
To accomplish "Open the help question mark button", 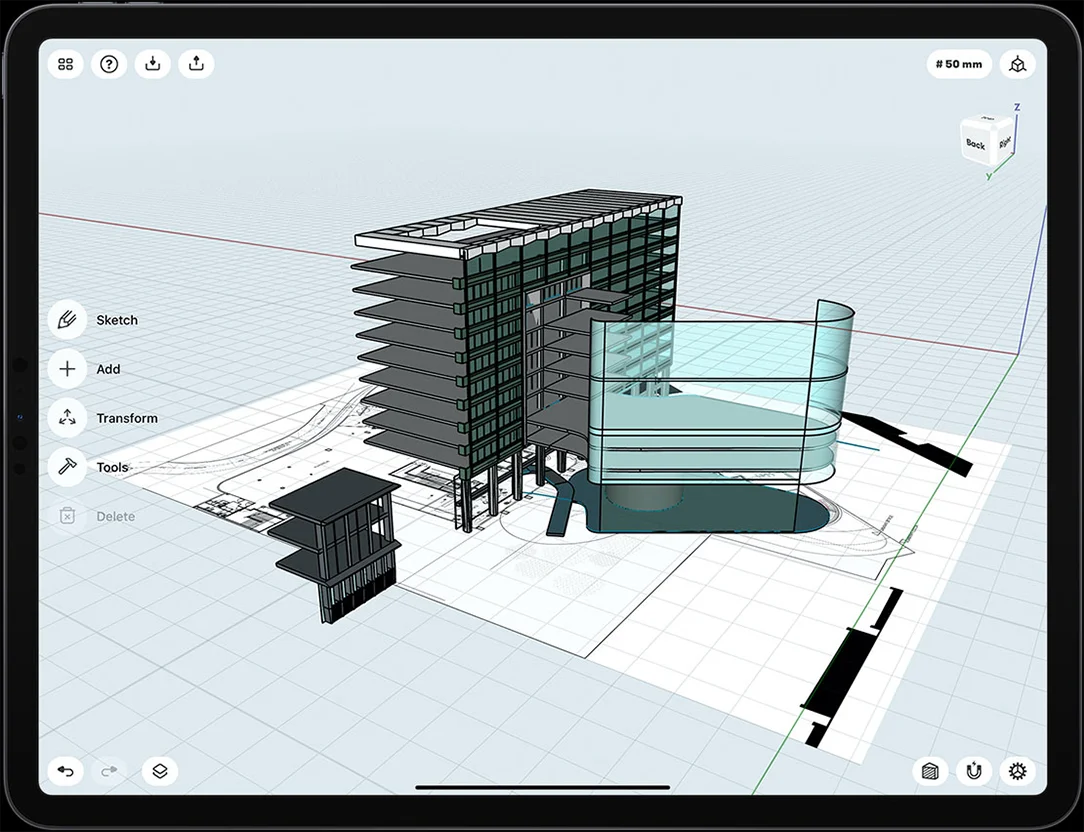I will 109,64.
